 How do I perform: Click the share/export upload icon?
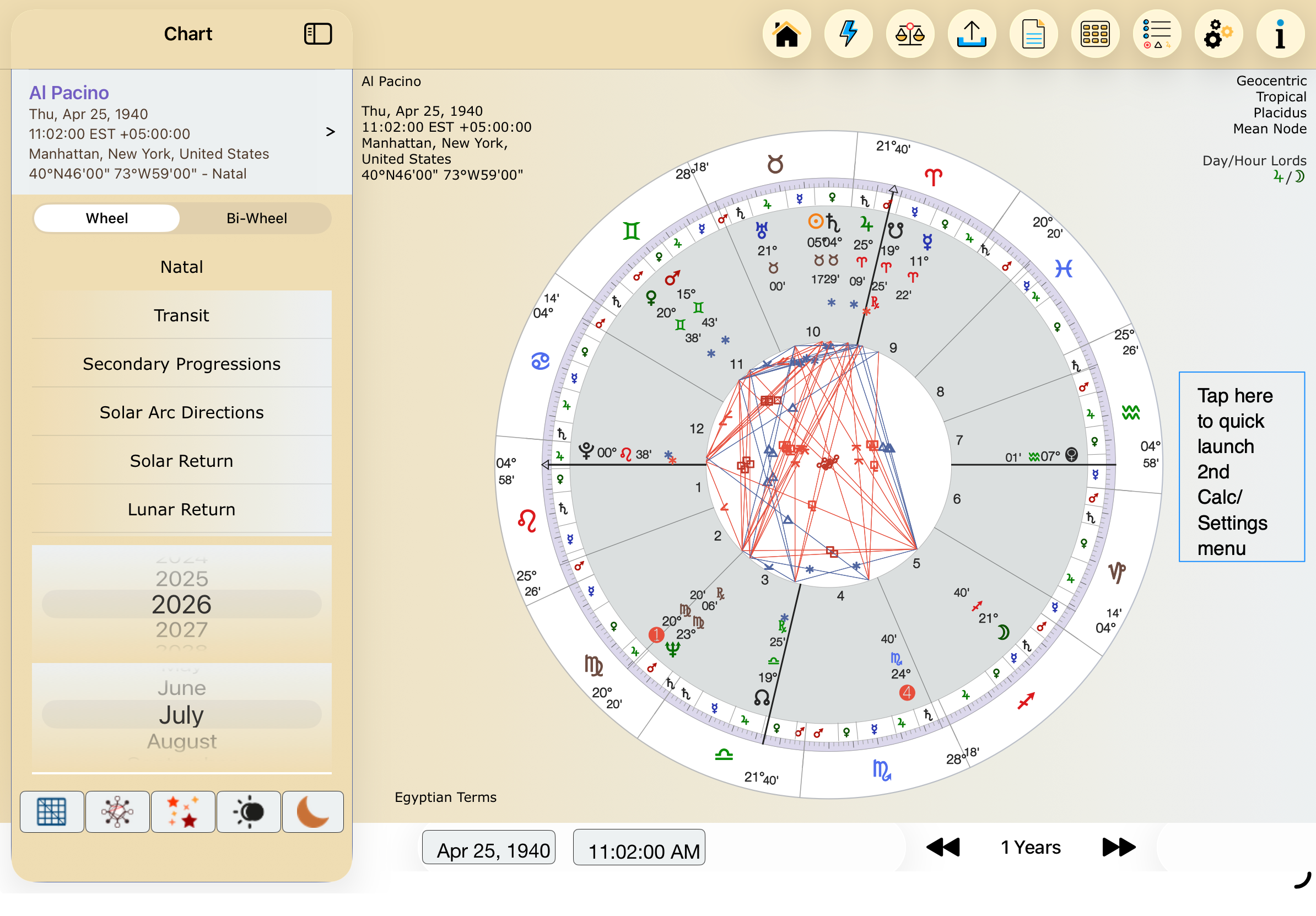pos(972,34)
